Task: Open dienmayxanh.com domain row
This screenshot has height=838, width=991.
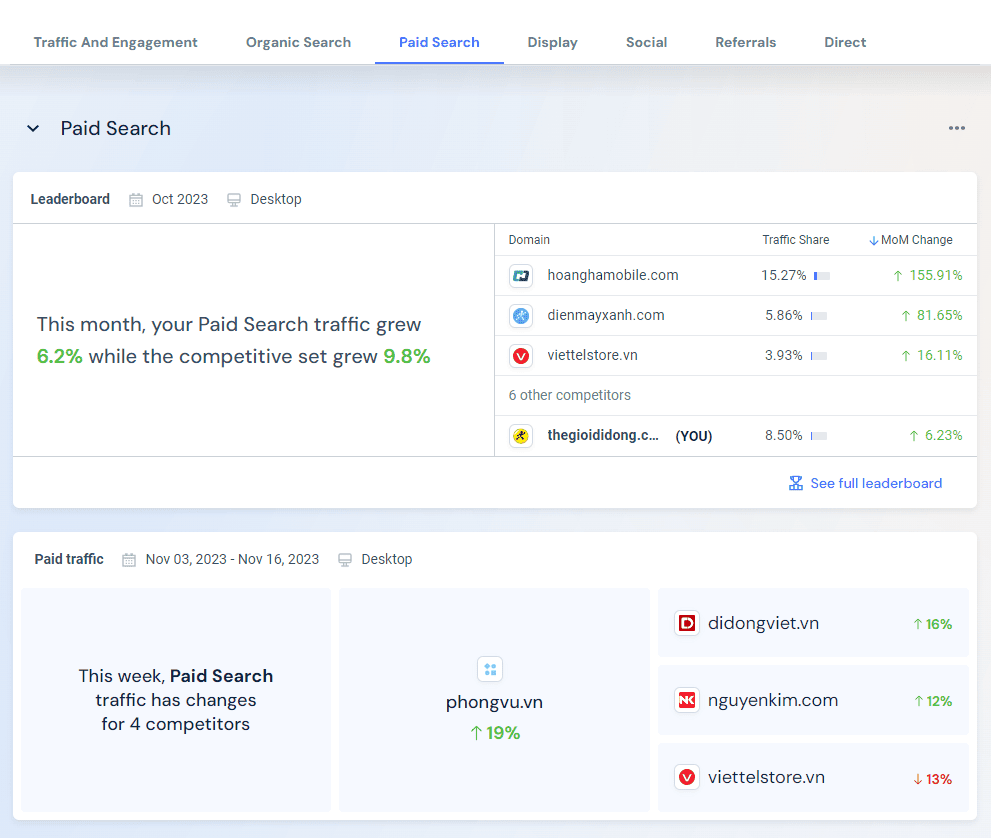Action: click(736, 315)
